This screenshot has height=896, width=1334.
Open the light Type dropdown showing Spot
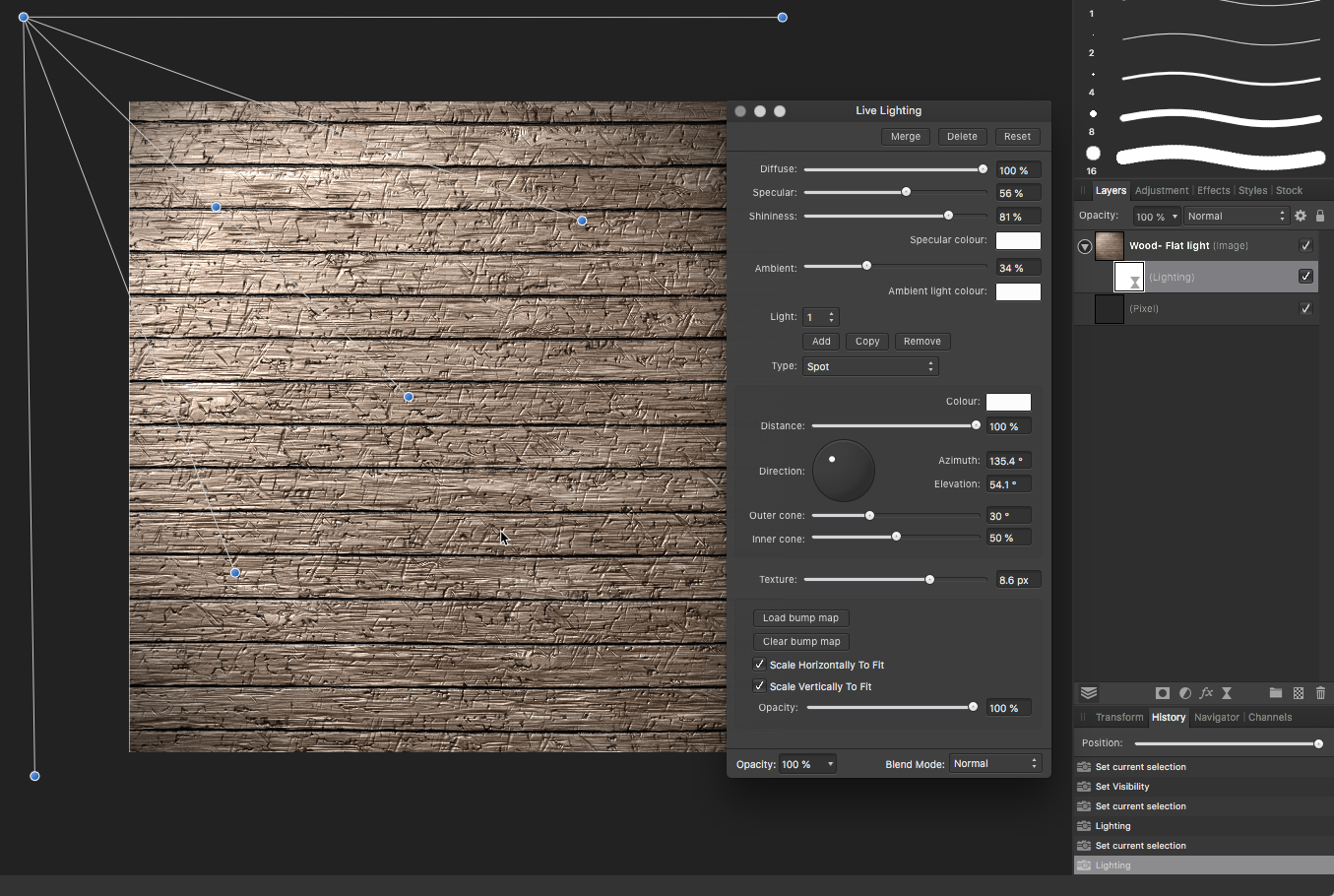click(870, 365)
